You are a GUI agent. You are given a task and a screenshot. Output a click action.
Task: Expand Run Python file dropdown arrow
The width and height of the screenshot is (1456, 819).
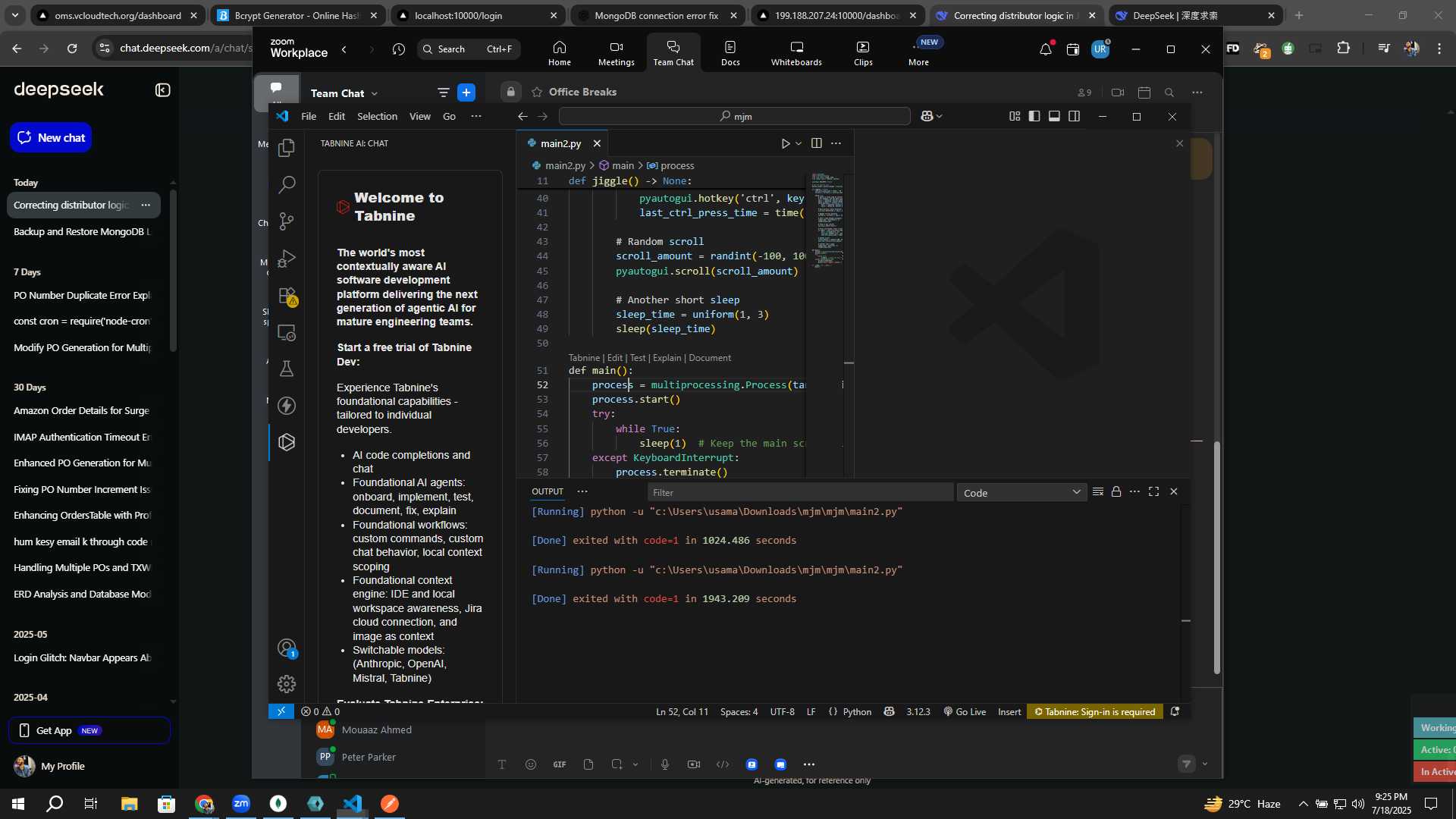coord(799,143)
